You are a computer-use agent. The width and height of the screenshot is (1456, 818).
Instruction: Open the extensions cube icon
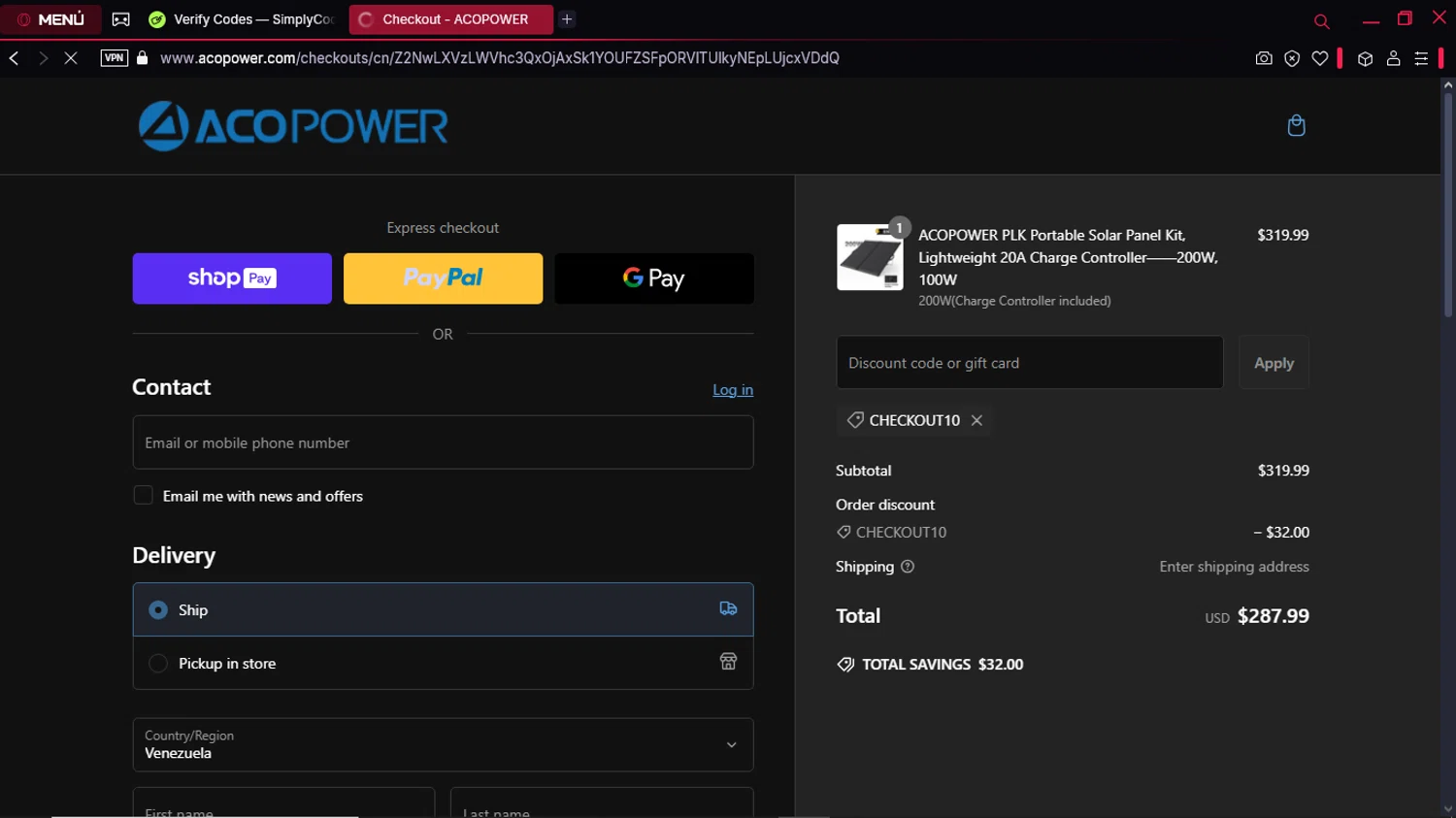(1365, 58)
